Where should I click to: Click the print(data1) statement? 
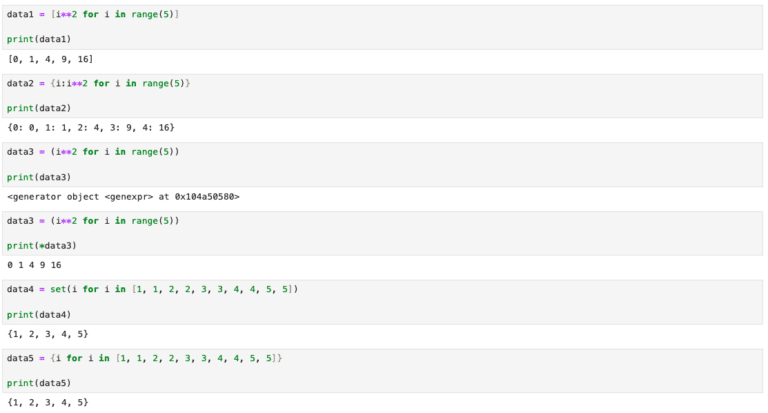[39, 38]
